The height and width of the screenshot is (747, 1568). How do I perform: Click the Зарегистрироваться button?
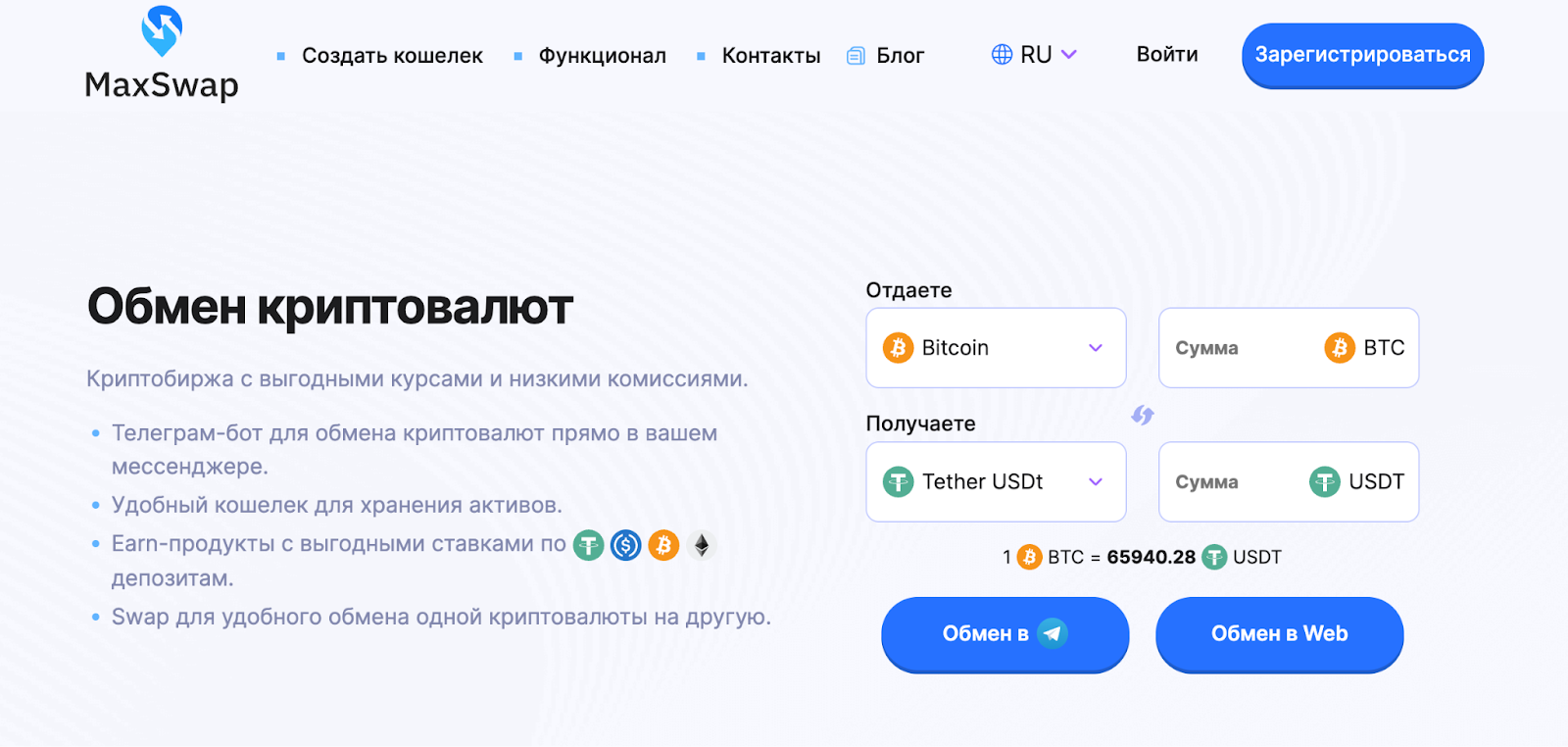coord(1362,56)
